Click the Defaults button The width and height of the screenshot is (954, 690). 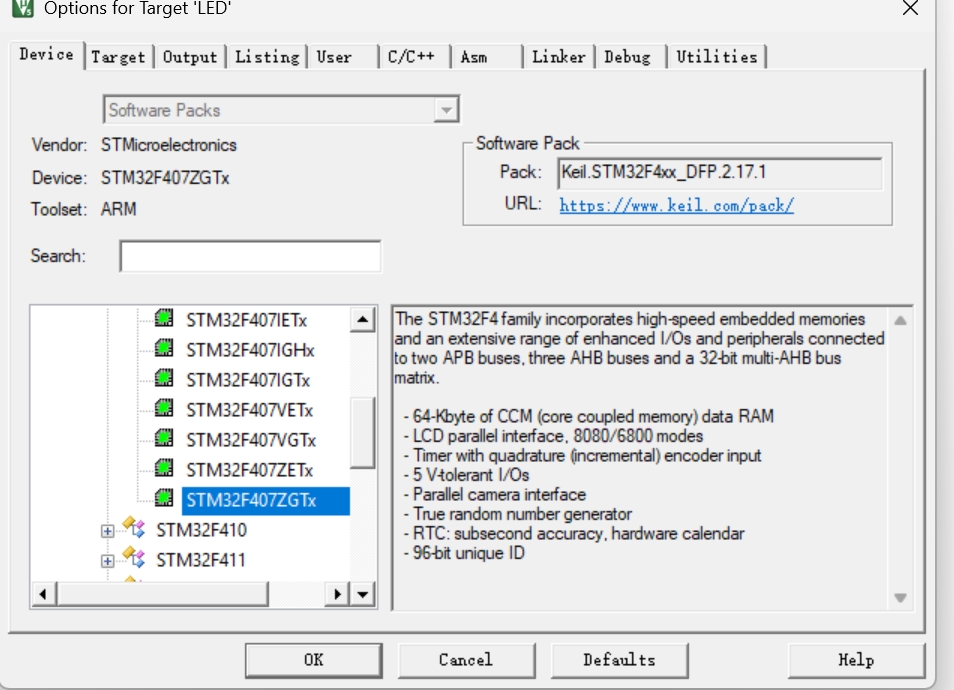(619, 660)
